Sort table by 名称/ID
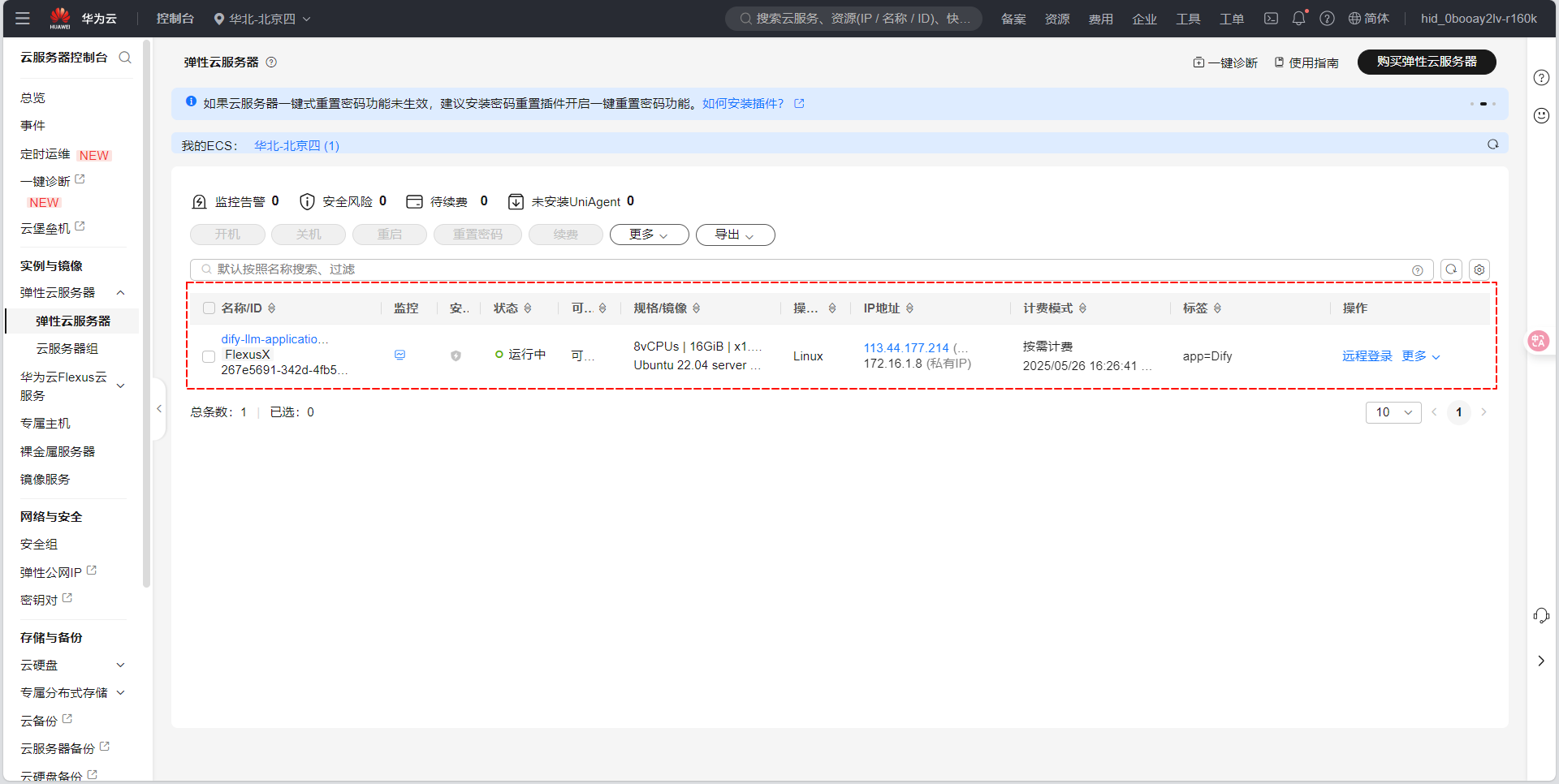Viewport: 1559px width, 784px height. [x=272, y=308]
